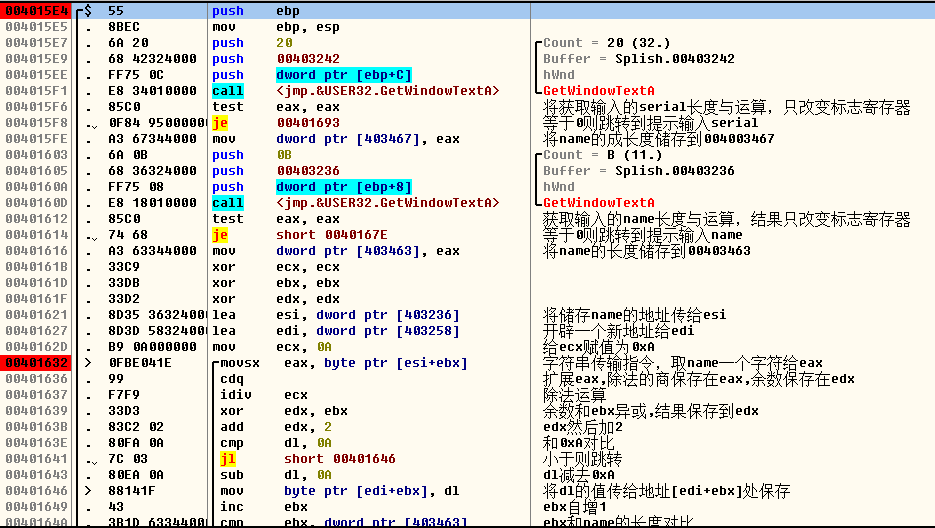Click 'push dword ptr [ebp+C]' instruction
Image resolution: width=935 pixels, height=528 pixels.
click(x=312, y=75)
